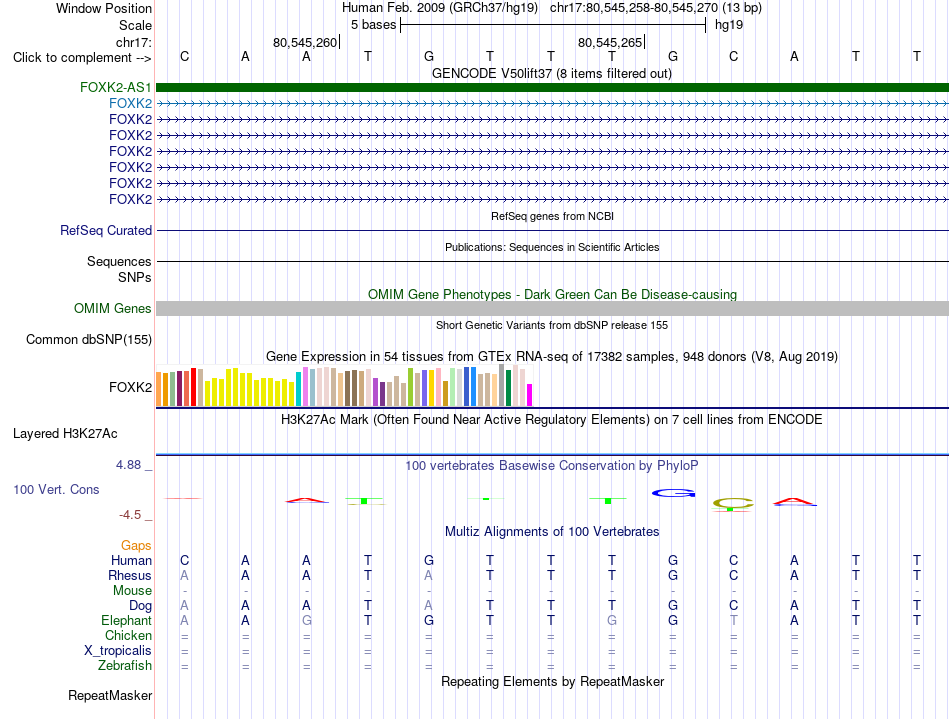Image resolution: width=950 pixels, height=719 pixels.
Task: Click the 80,545,265 coordinate marker
Action: (x=610, y=42)
